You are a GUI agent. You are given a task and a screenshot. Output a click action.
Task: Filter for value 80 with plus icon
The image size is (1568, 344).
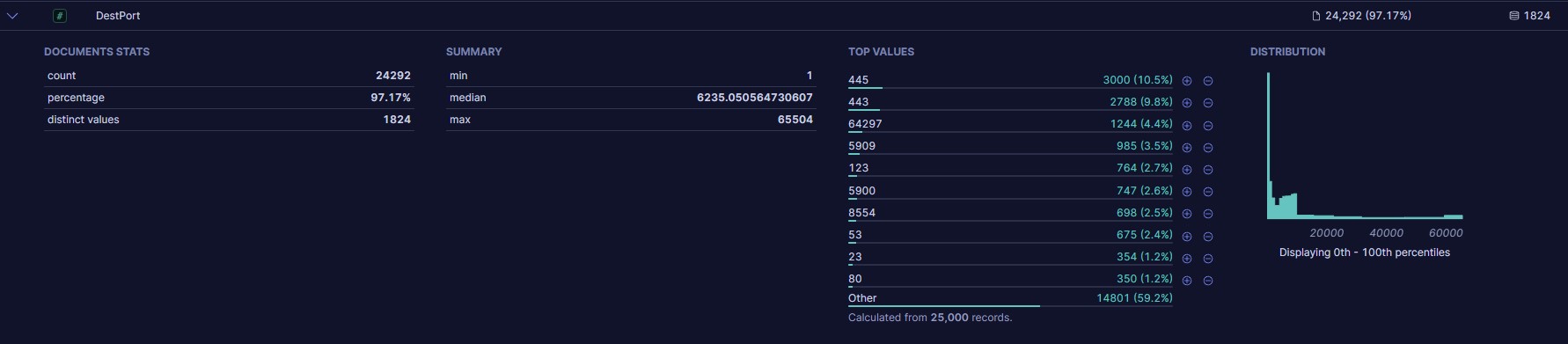[x=1187, y=281]
